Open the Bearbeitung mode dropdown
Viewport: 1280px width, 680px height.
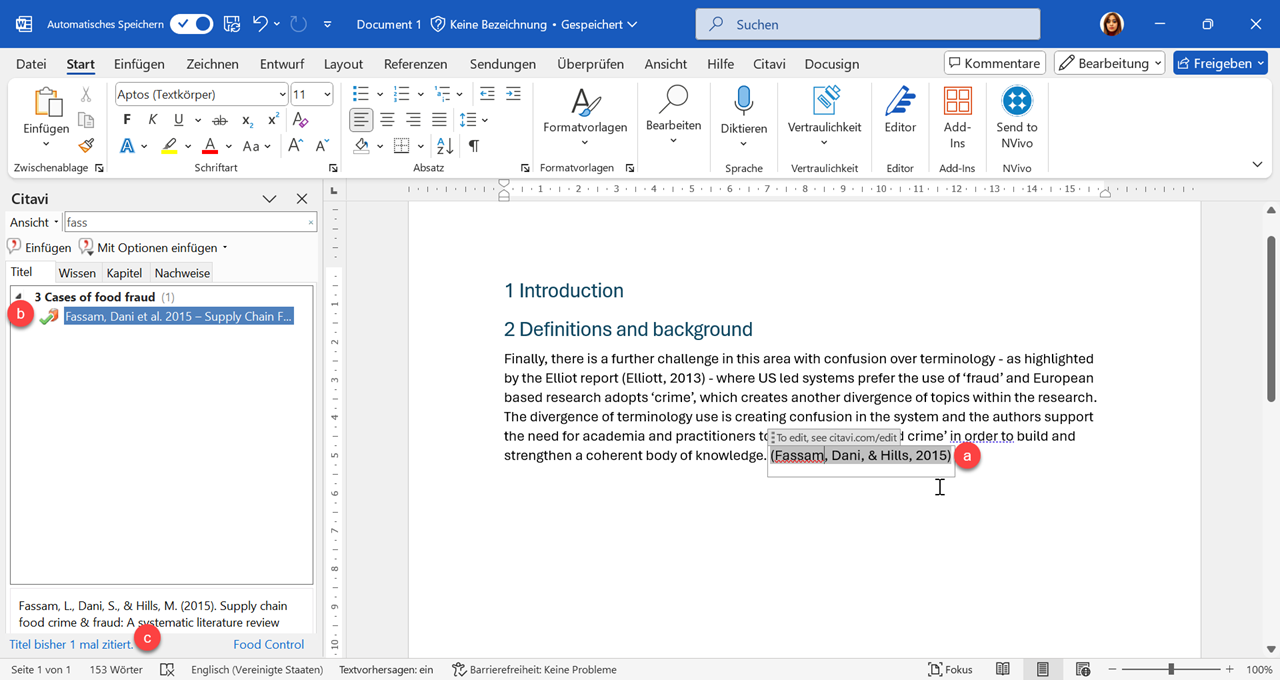pyautogui.click(x=1110, y=63)
